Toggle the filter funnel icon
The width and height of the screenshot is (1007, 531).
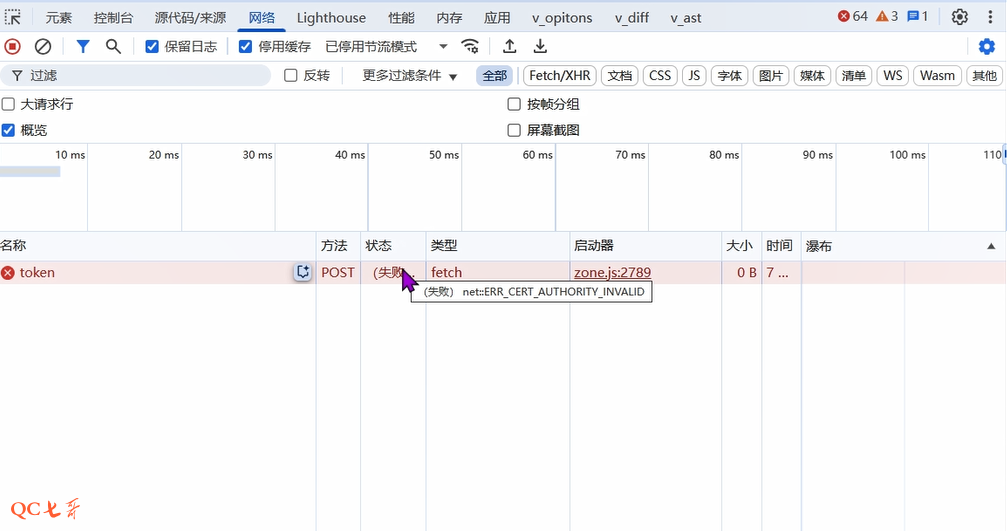coord(83,46)
